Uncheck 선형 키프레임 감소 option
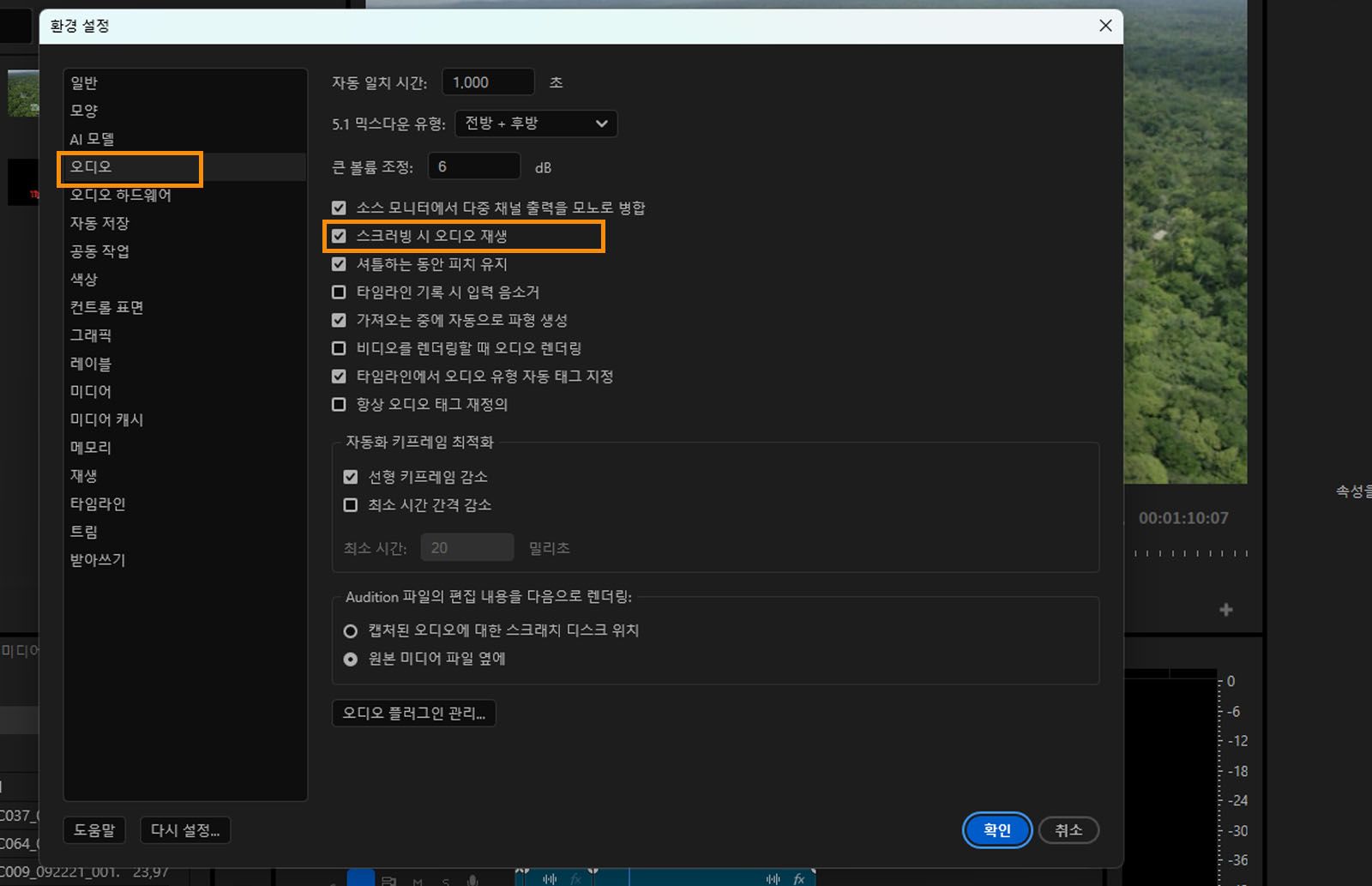The width and height of the screenshot is (1372, 886). click(x=350, y=477)
